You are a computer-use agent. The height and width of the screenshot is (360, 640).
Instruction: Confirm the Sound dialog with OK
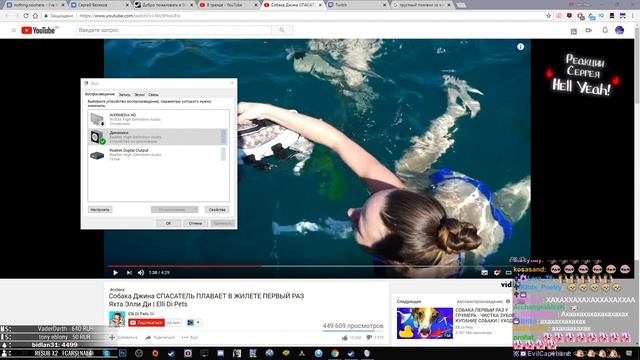pyautogui.click(x=168, y=223)
